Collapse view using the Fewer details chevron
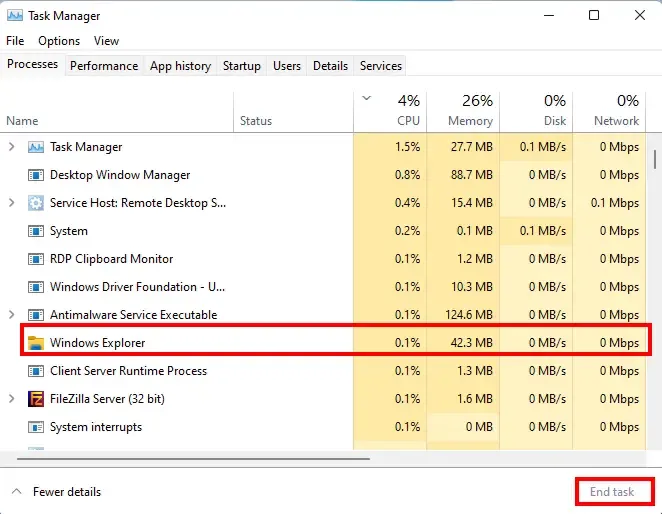The image size is (662, 514). point(16,491)
